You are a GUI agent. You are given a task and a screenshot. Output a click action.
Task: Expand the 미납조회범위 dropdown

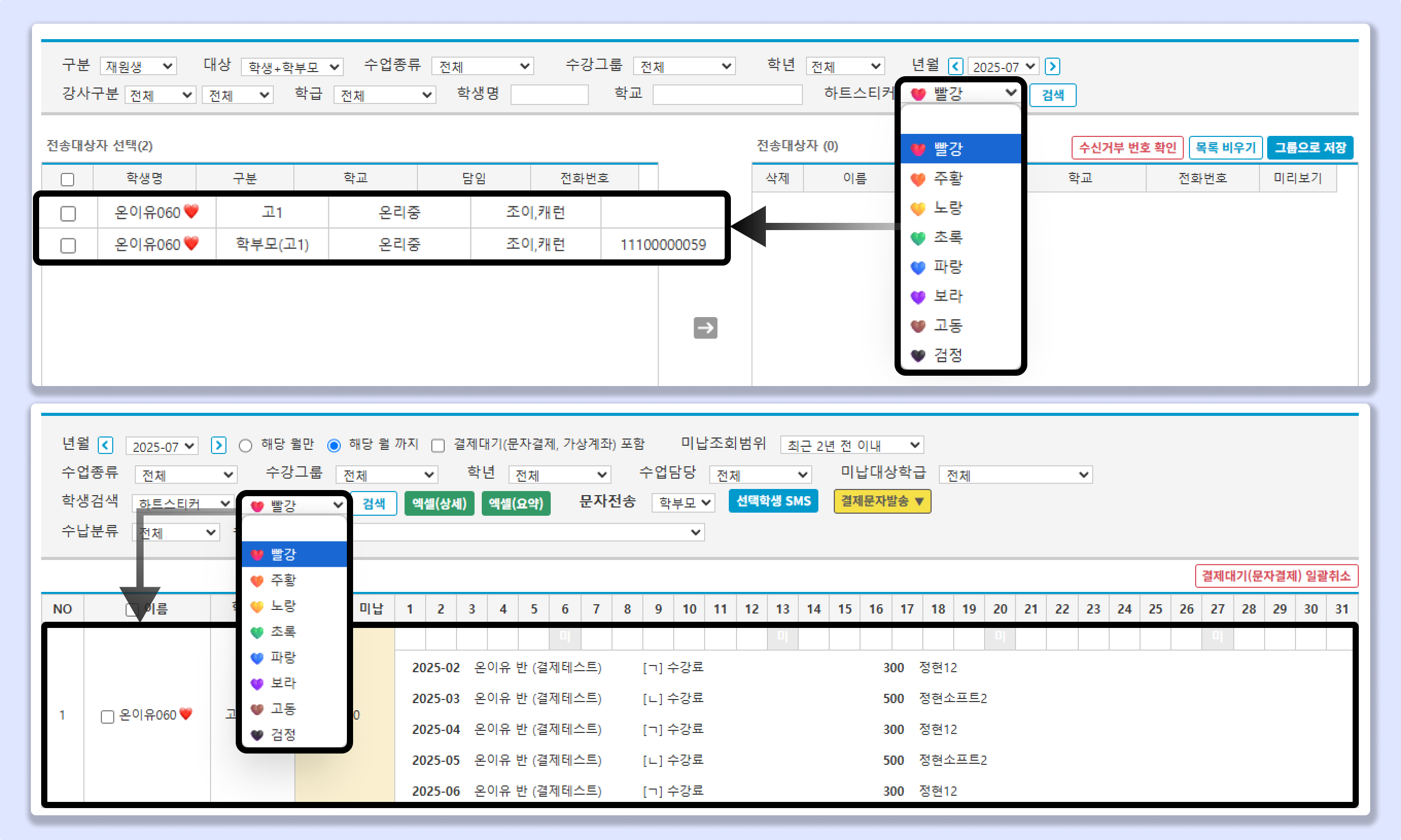(x=851, y=445)
